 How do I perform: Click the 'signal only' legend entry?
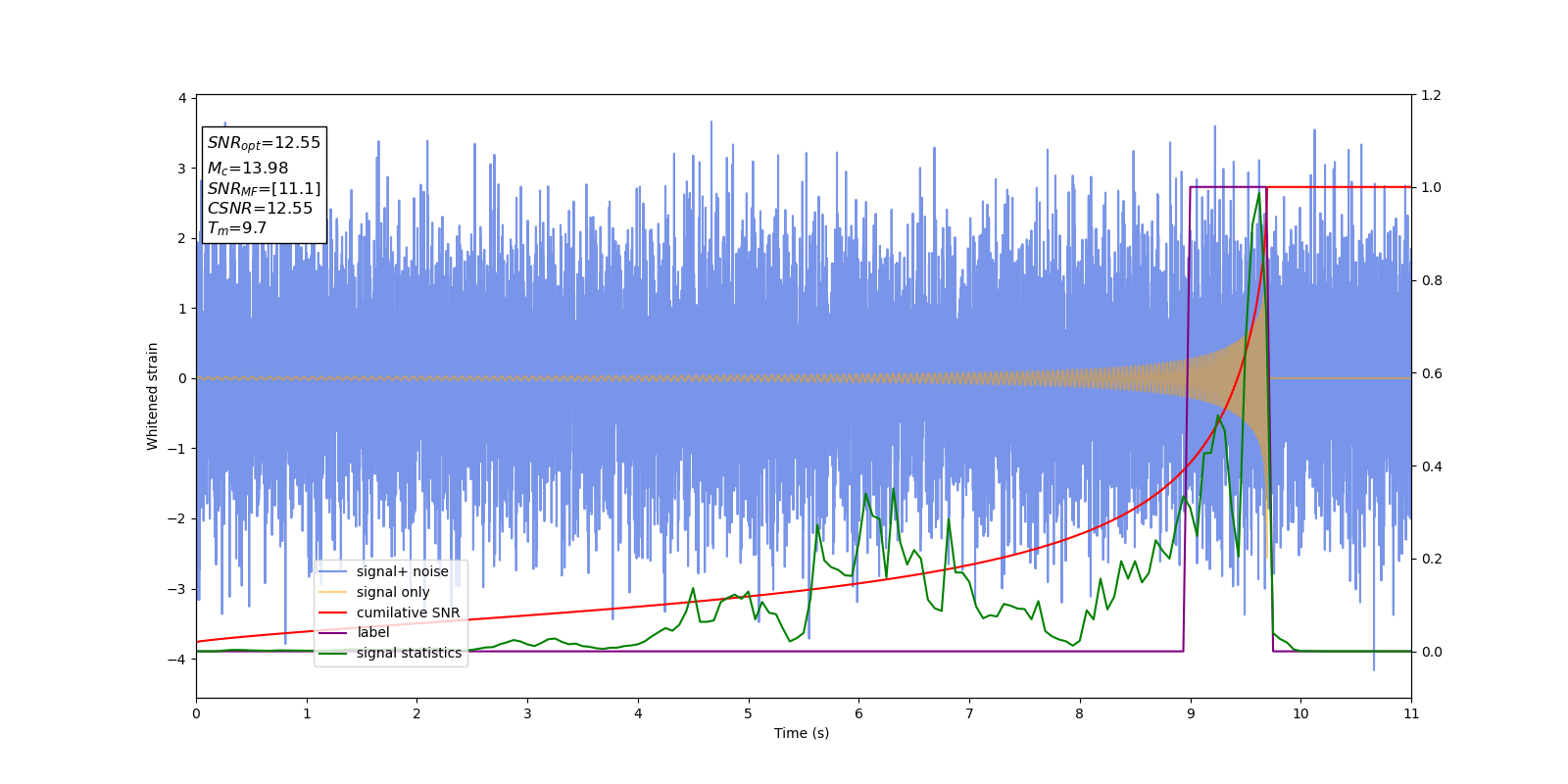pyautogui.click(x=393, y=592)
